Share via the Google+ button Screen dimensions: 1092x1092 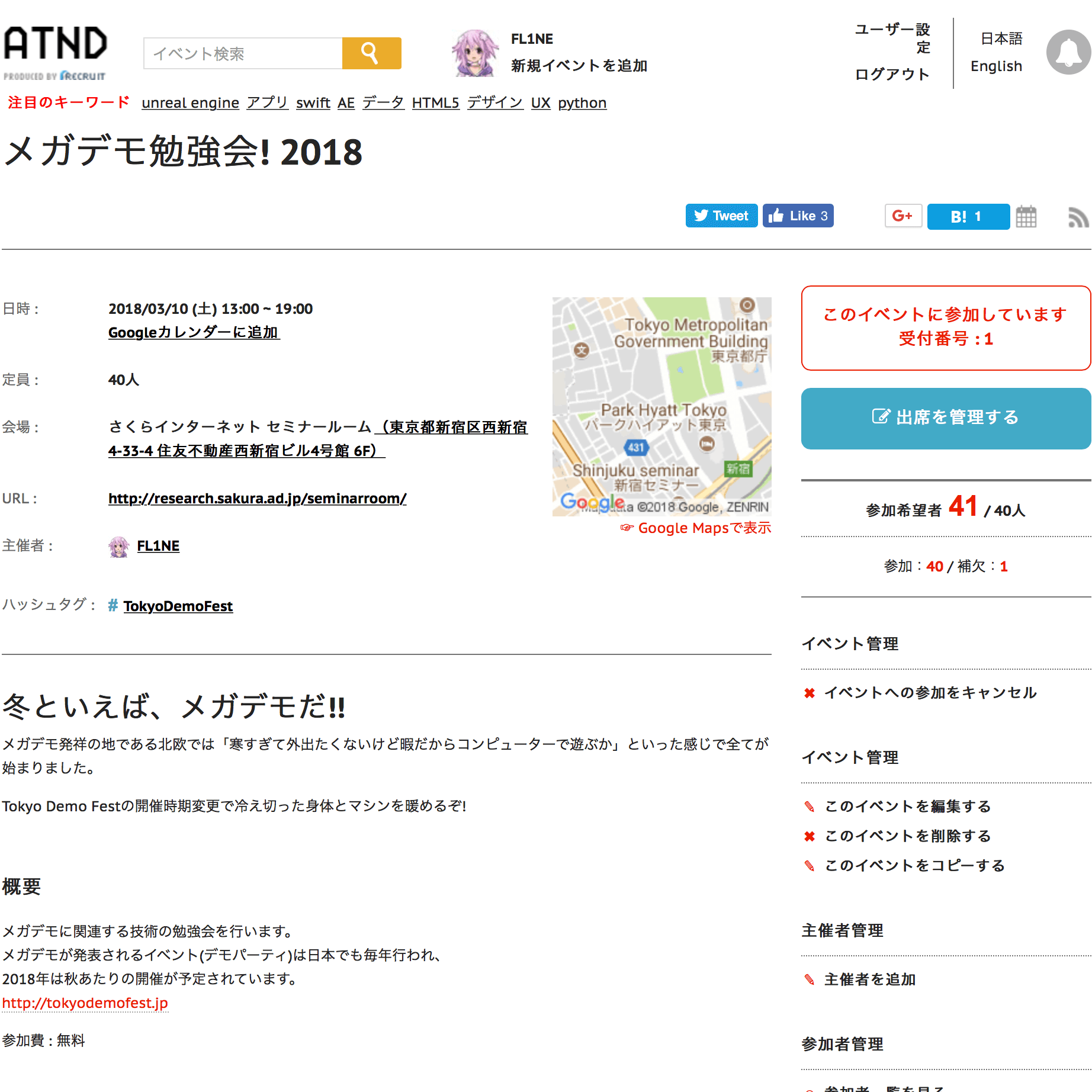point(902,216)
